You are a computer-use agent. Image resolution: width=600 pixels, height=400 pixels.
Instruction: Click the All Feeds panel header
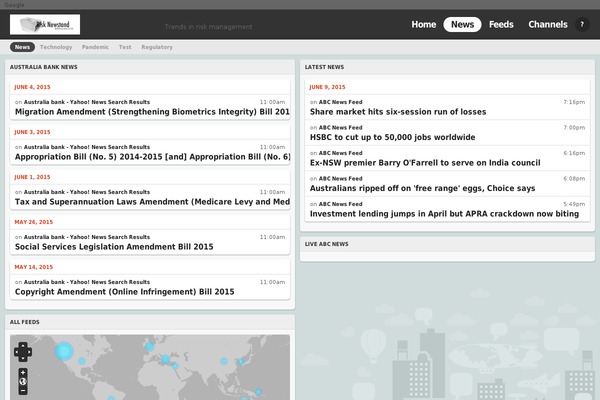[x=150, y=322]
